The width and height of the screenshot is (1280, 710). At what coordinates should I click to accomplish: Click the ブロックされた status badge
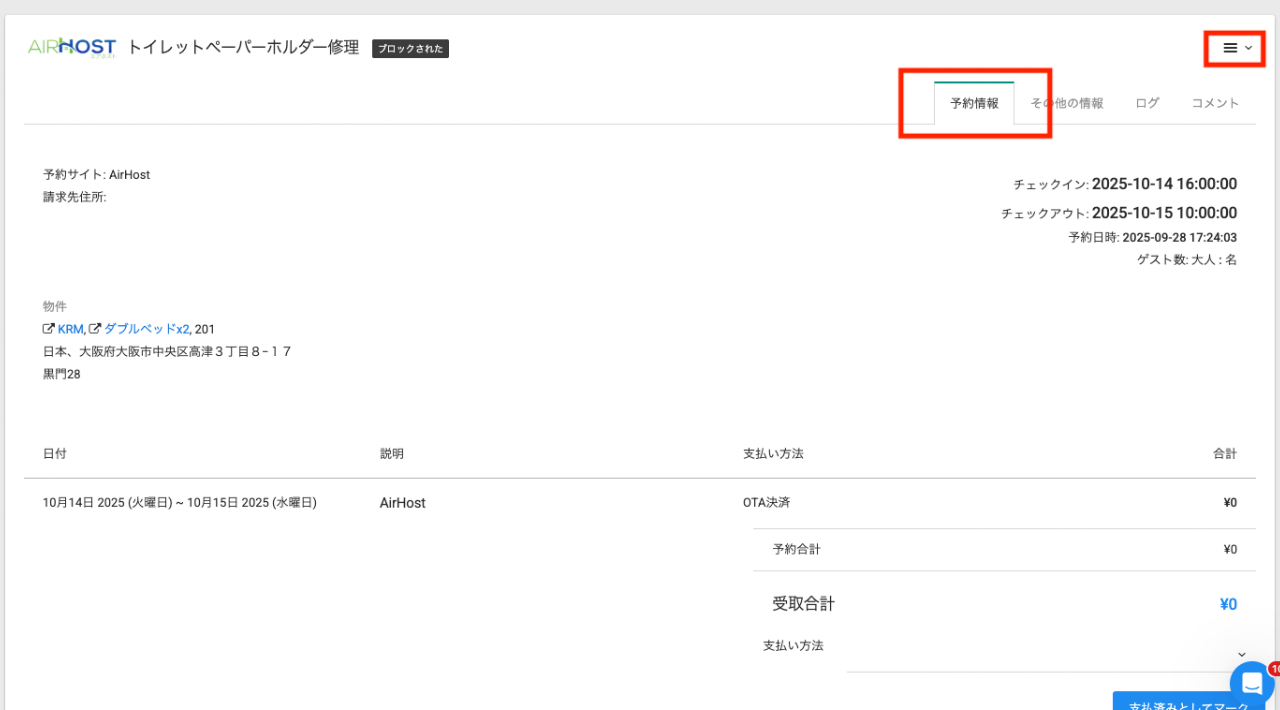click(410, 48)
